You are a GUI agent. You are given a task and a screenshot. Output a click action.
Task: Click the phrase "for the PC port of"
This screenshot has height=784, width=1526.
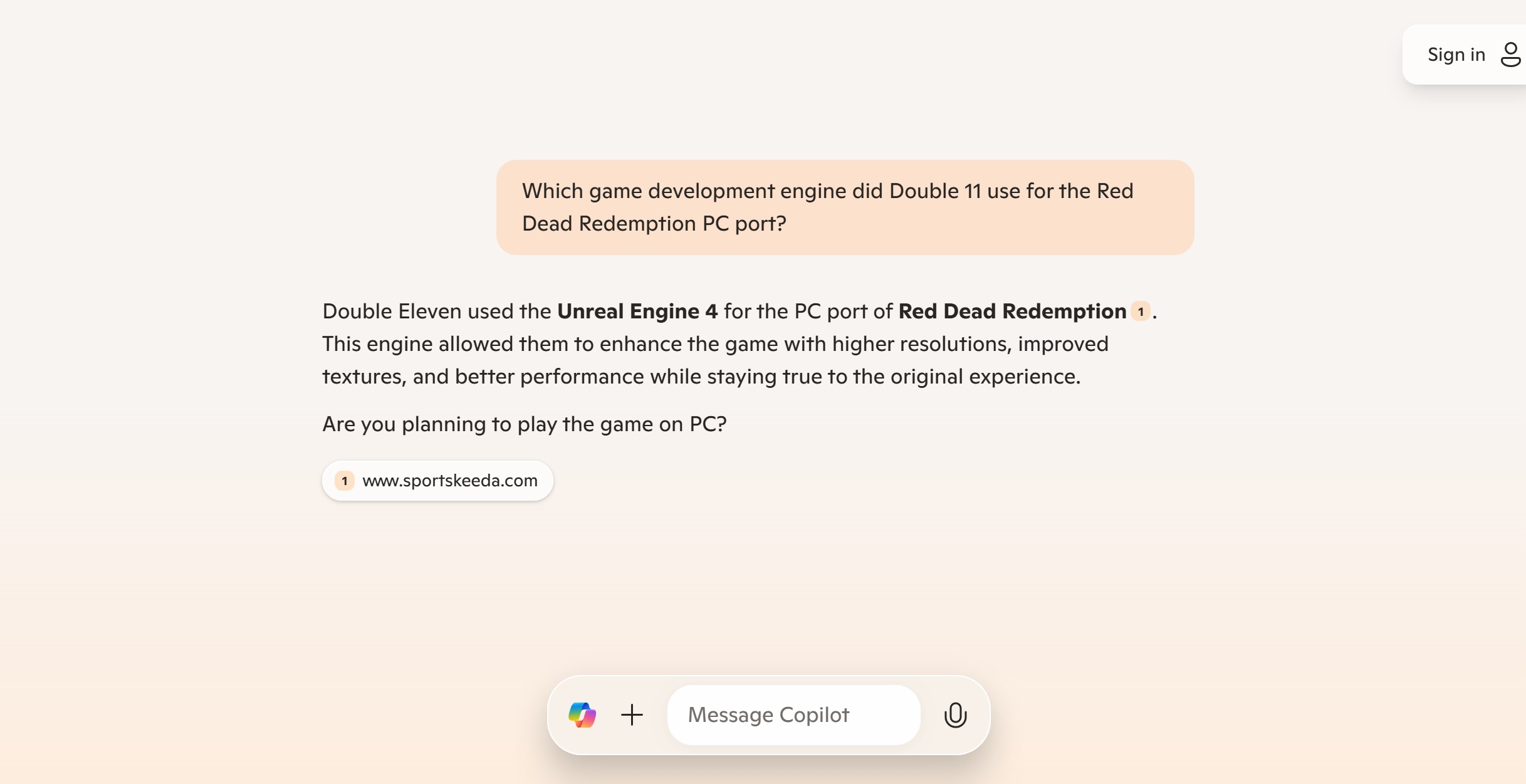pyautogui.click(x=808, y=311)
